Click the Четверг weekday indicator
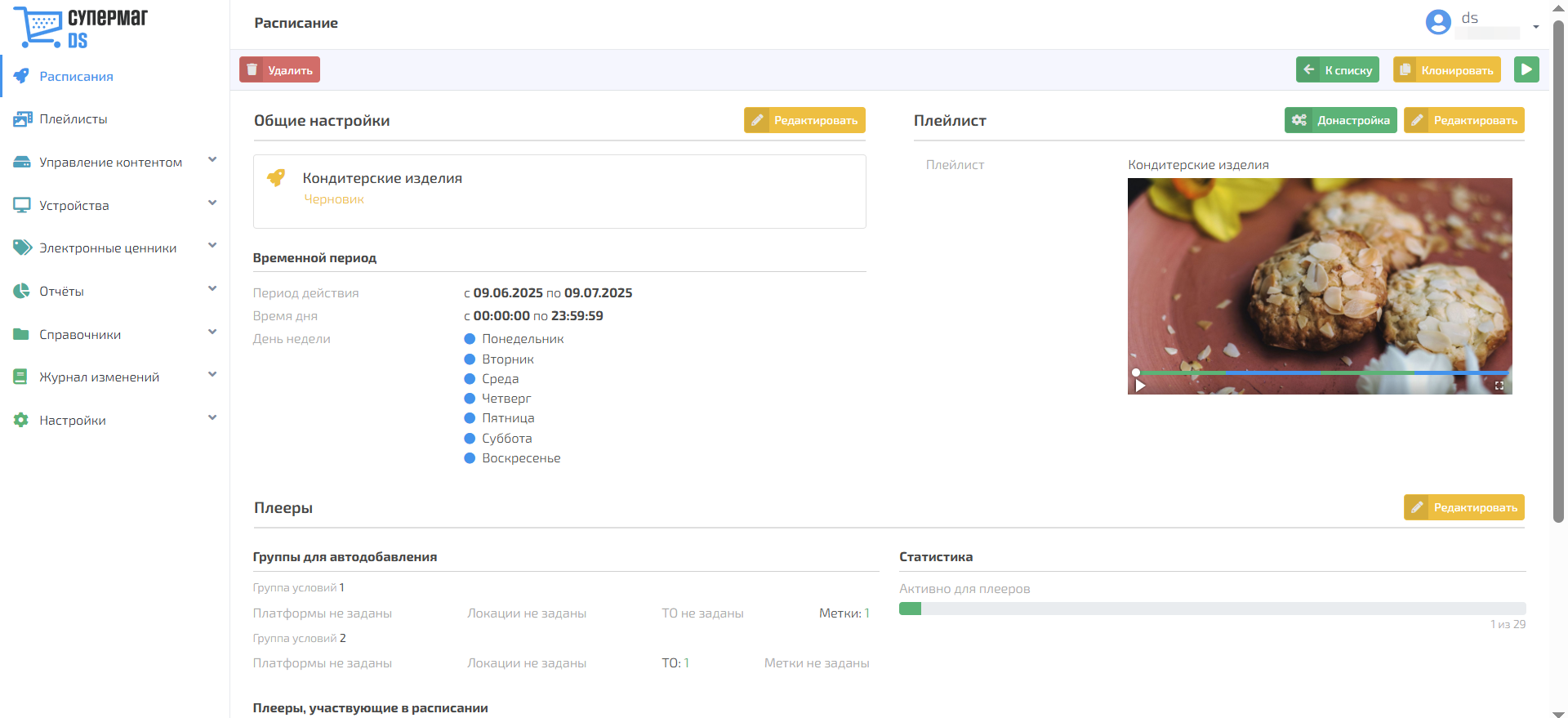Viewport: 1568px width, 718px height. (x=470, y=399)
